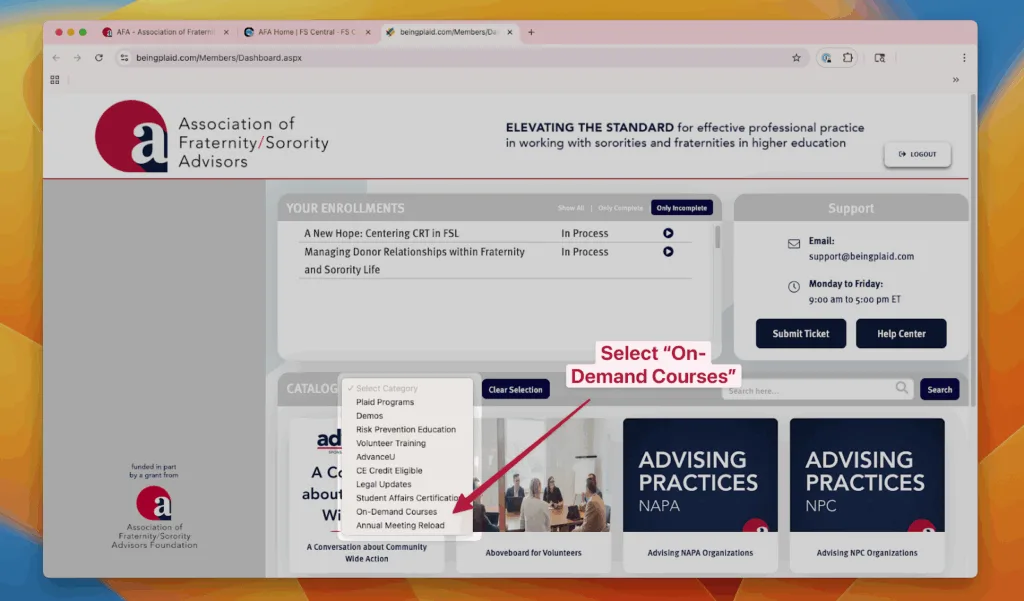The width and height of the screenshot is (1024, 601).
Task: Select the beingplaid.com Members tab
Action: pos(448,32)
